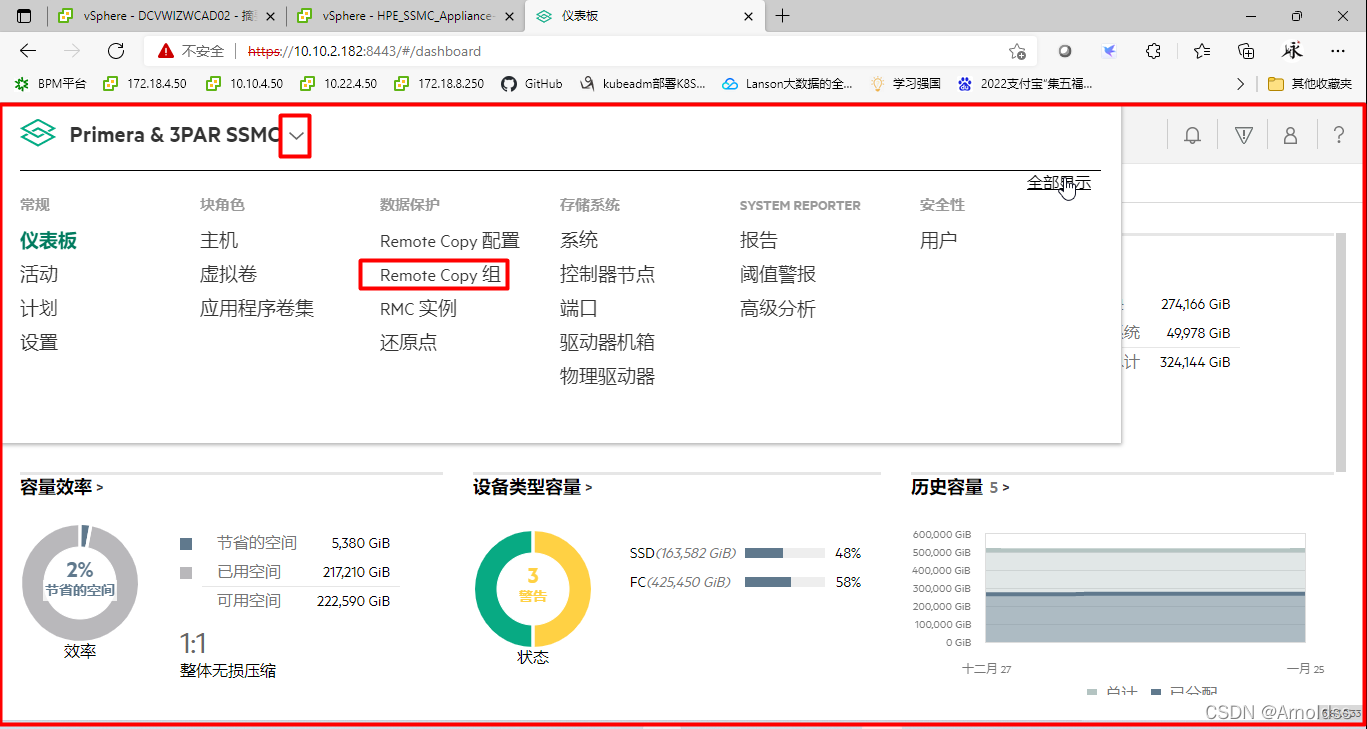The height and width of the screenshot is (729, 1367).
Task: Open the user session icon
Action: point(1290,135)
